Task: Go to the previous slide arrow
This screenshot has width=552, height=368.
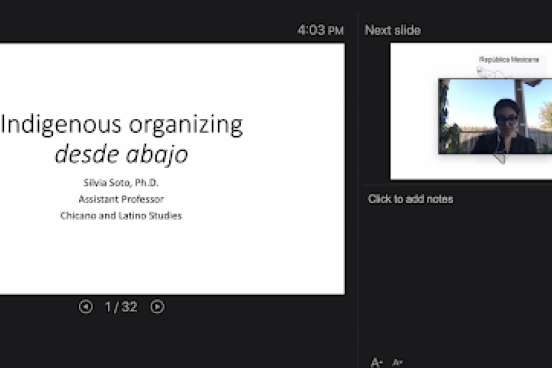Action: [x=86, y=307]
